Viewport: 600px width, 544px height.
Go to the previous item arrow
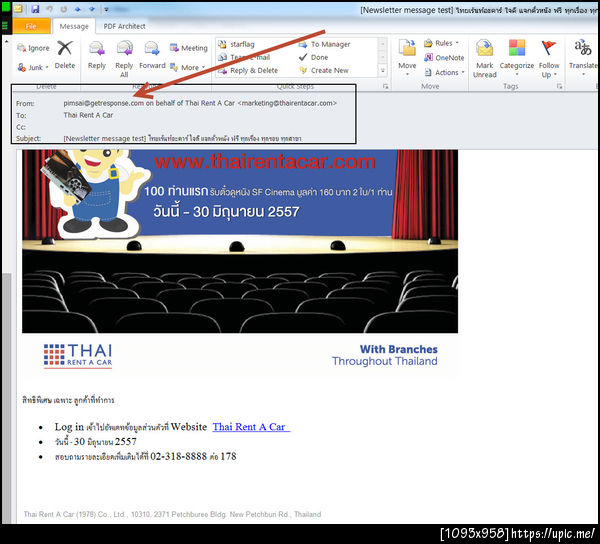tap(78, 9)
